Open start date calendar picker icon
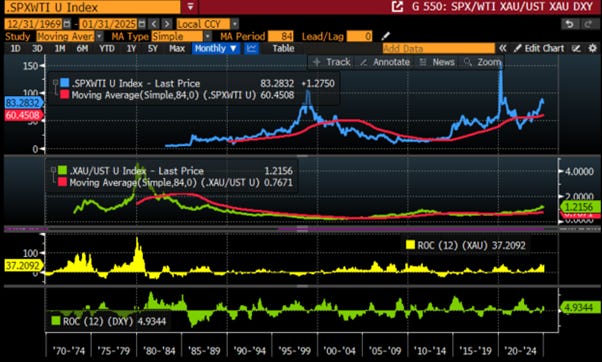 point(67,24)
